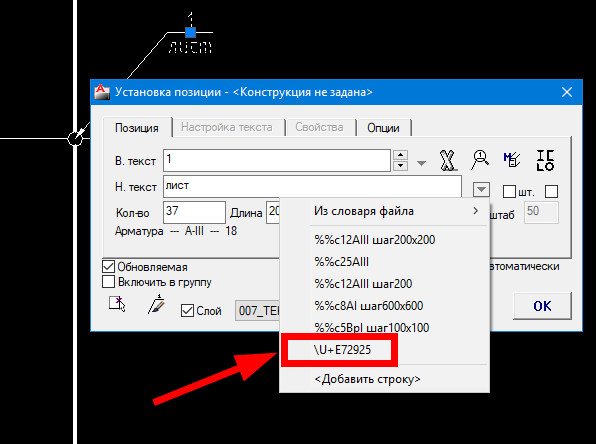Confirm with the OK button

542,306
